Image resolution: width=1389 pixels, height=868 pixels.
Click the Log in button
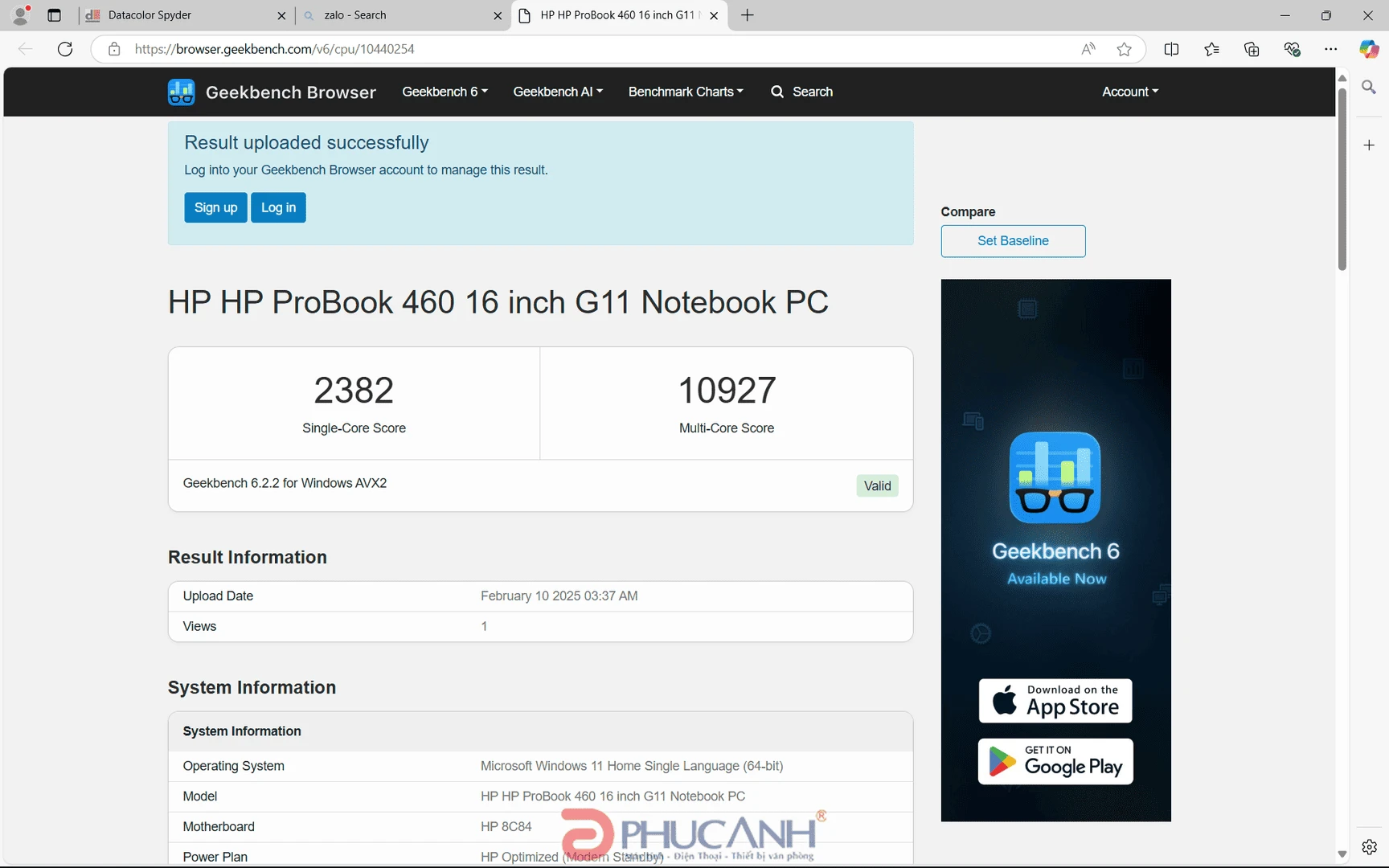click(x=278, y=207)
